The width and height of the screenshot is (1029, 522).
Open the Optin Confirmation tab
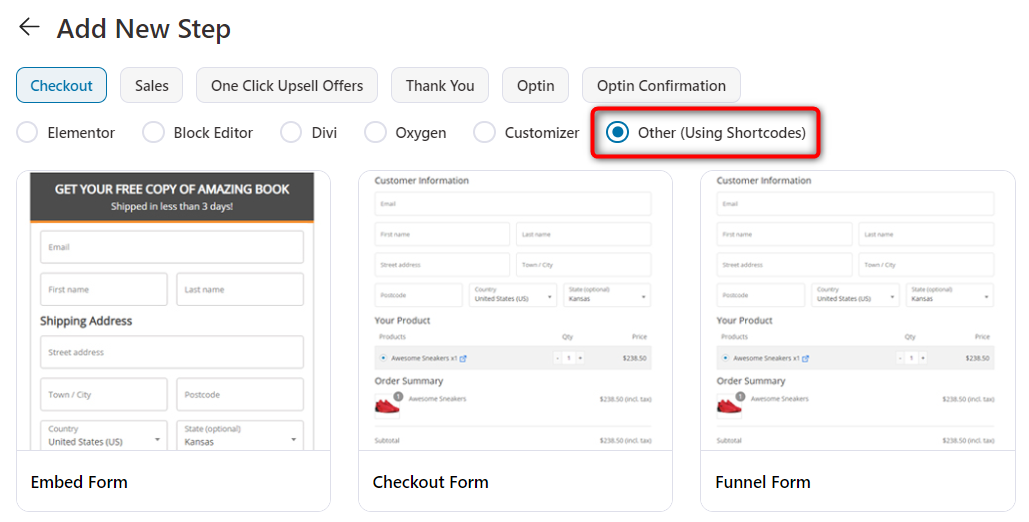(x=661, y=86)
